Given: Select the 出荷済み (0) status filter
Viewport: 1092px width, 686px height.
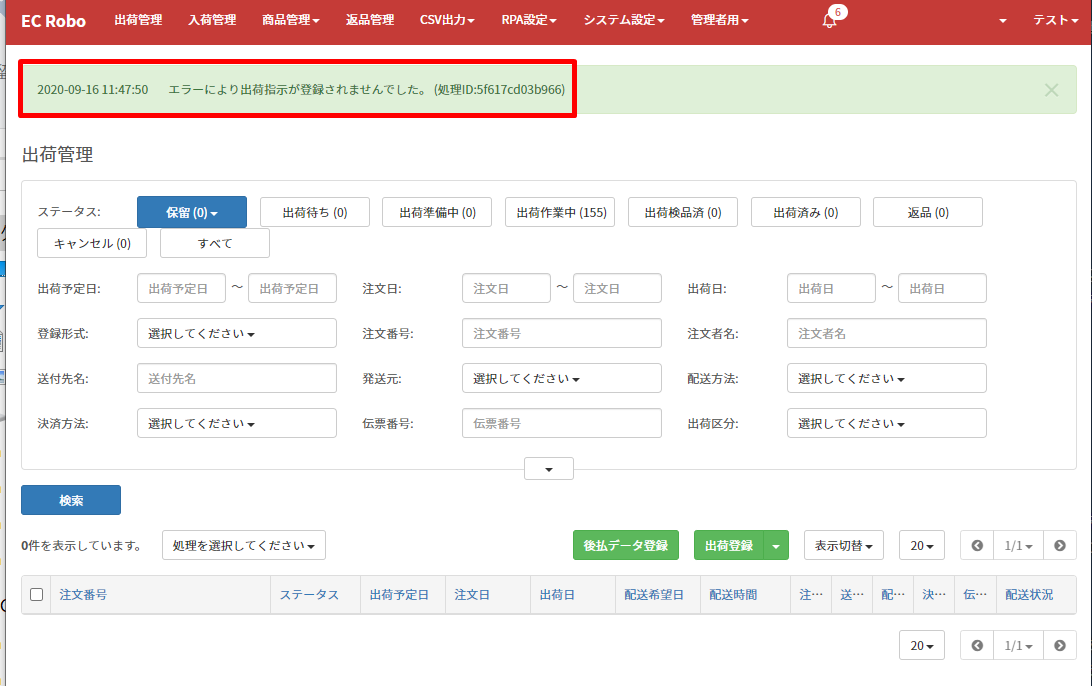Looking at the screenshot, I should pos(806,212).
